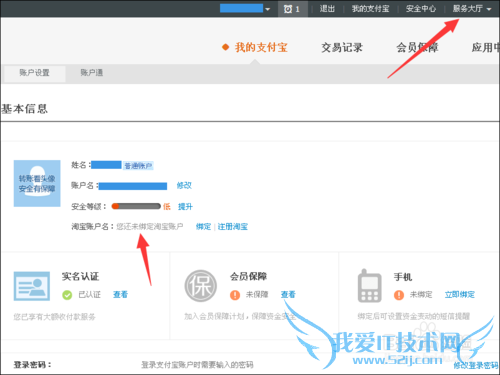Click 提升 to raise security level
This screenshot has width=500, height=375.
coord(185,207)
